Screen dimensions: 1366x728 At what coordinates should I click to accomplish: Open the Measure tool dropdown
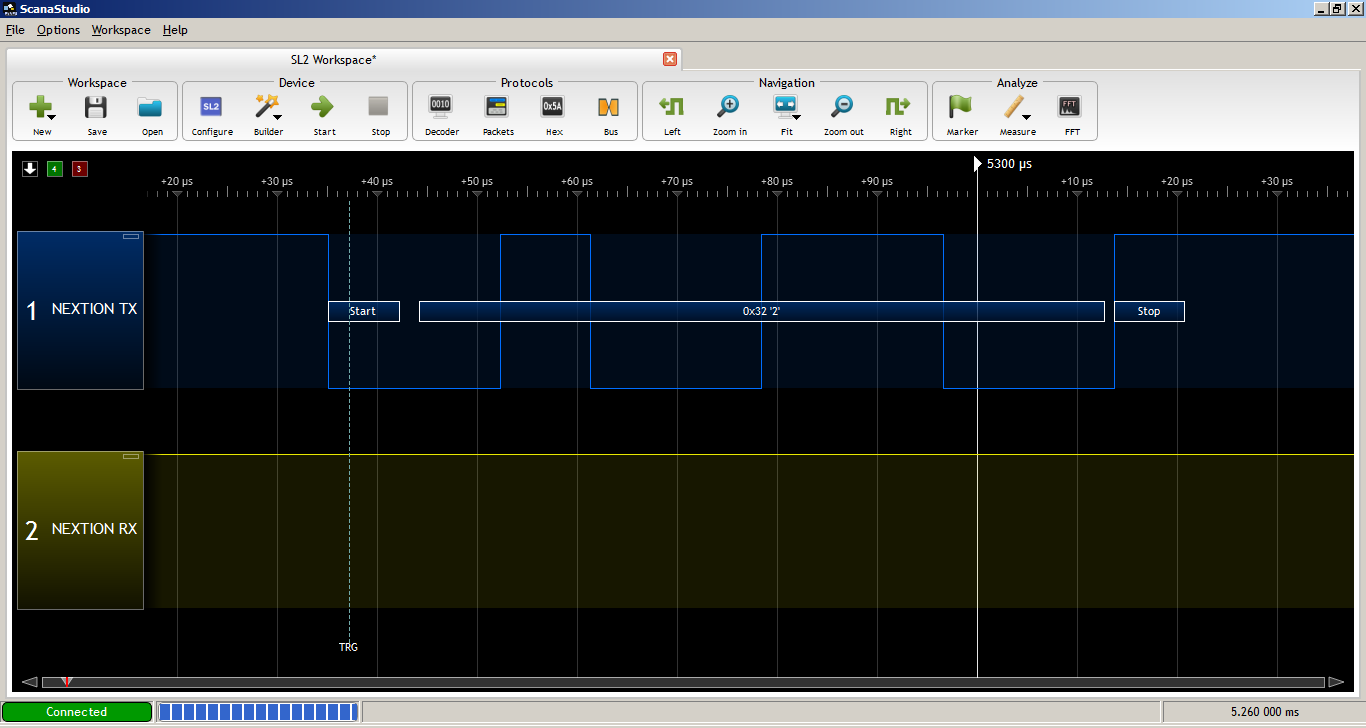click(x=1028, y=117)
